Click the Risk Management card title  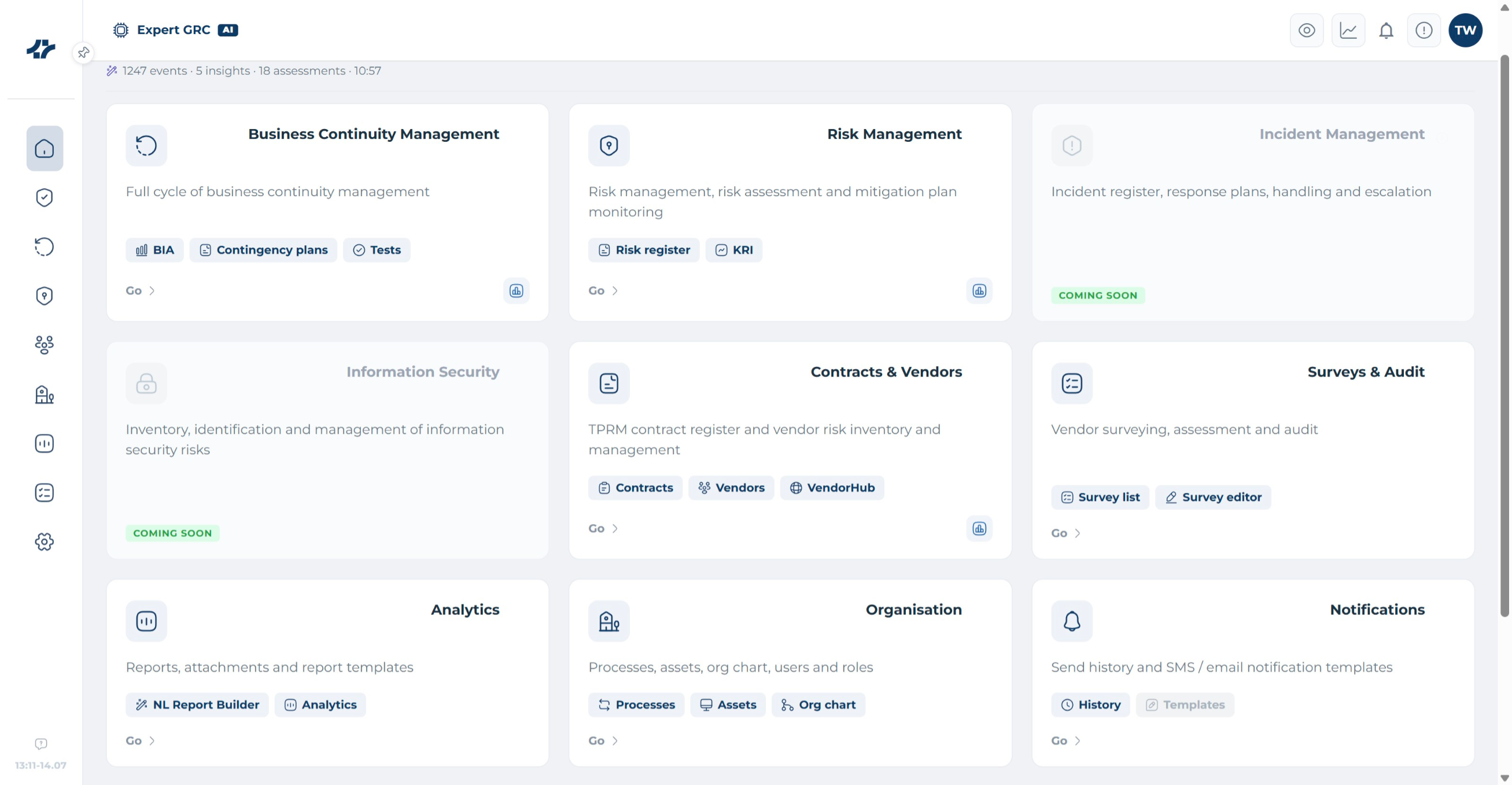pyautogui.click(x=894, y=134)
